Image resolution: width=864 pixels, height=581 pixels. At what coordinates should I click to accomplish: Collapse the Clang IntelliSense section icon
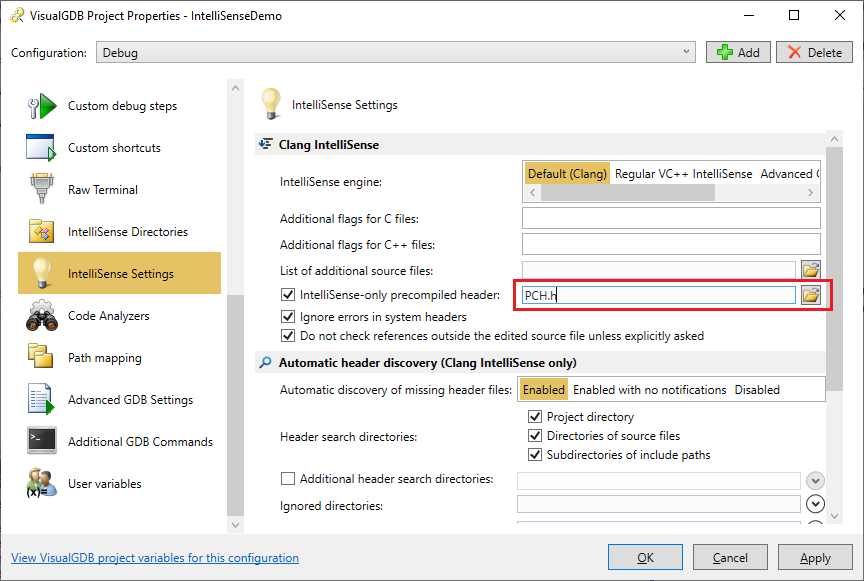tap(266, 144)
